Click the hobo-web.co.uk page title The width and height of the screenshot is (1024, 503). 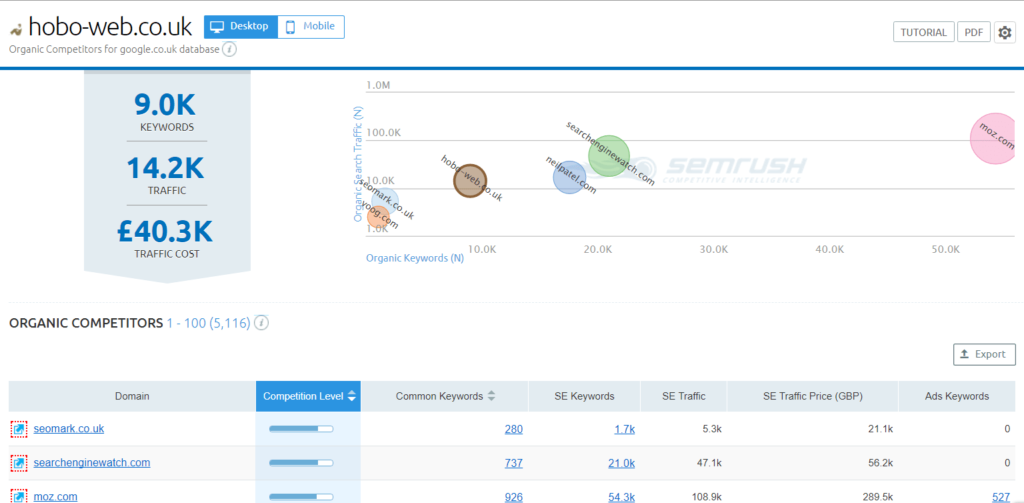pyautogui.click(x=110, y=27)
